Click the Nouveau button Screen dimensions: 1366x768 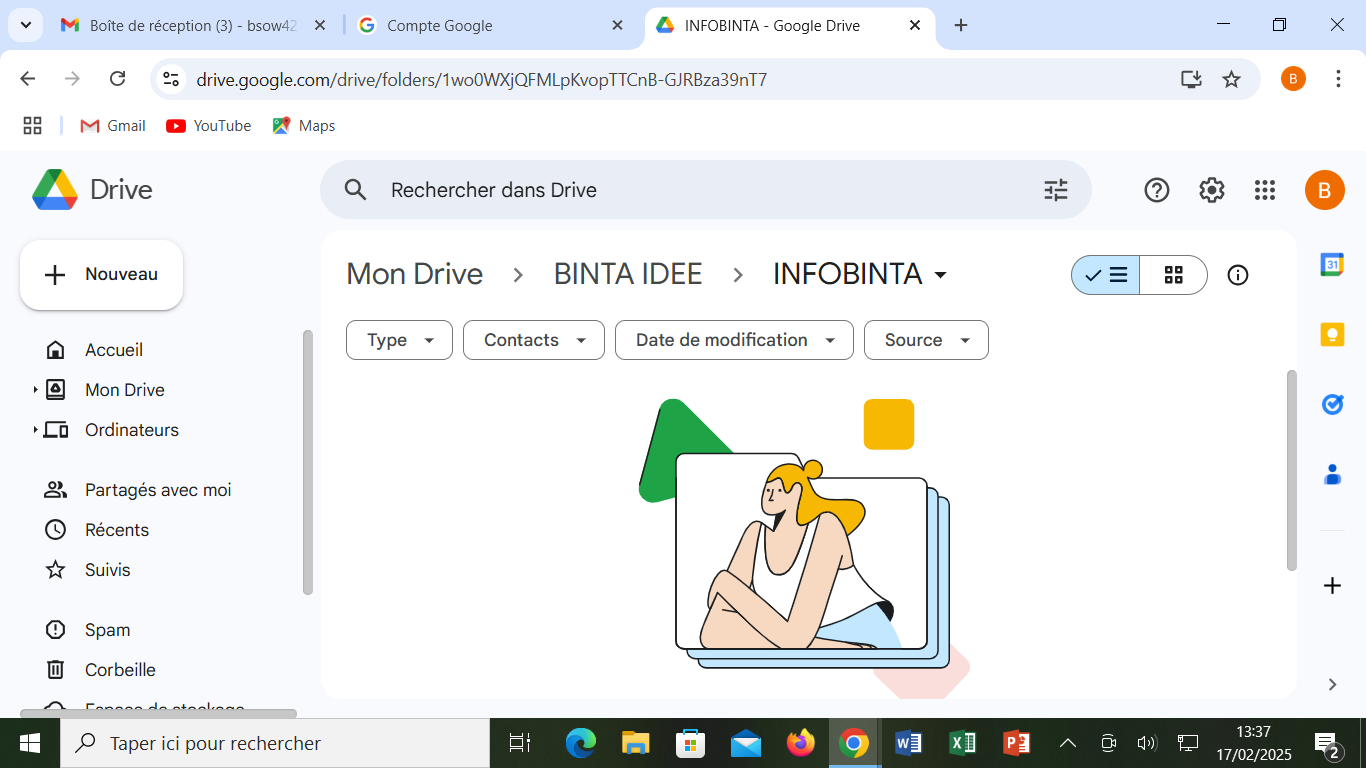click(102, 274)
